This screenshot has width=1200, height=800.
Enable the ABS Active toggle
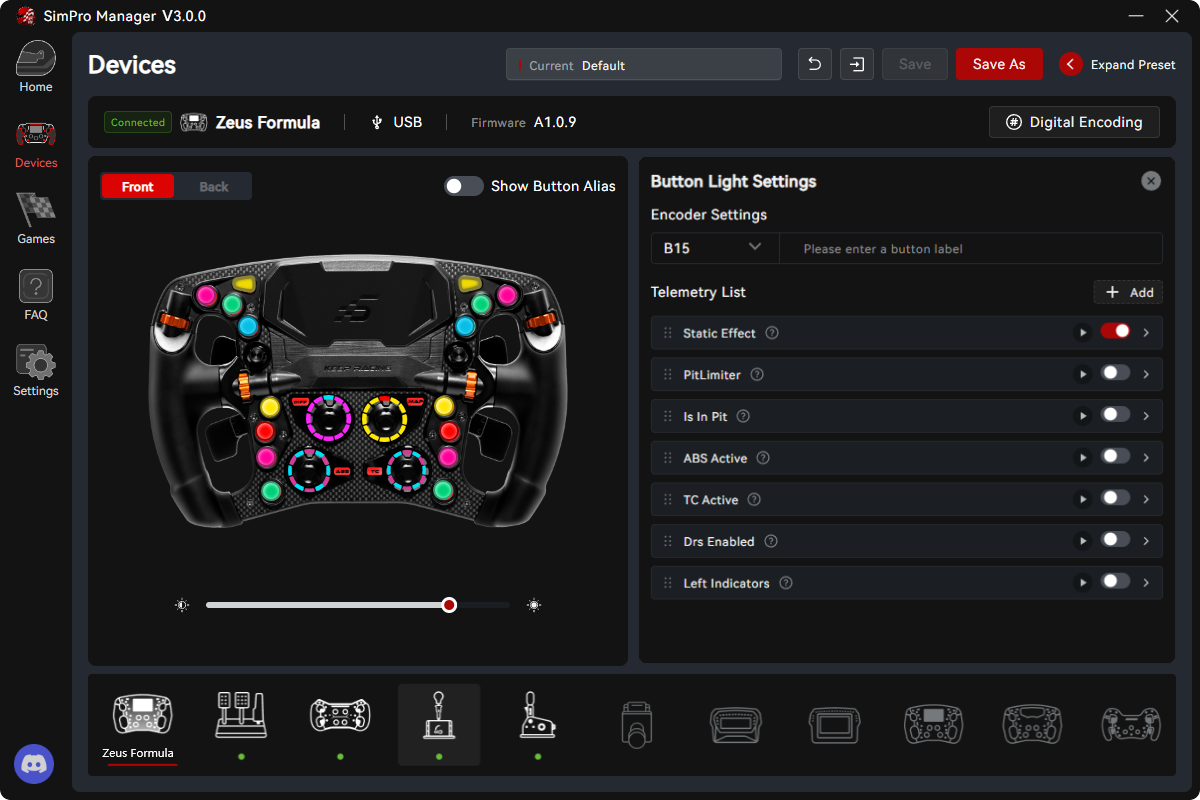coord(1115,456)
